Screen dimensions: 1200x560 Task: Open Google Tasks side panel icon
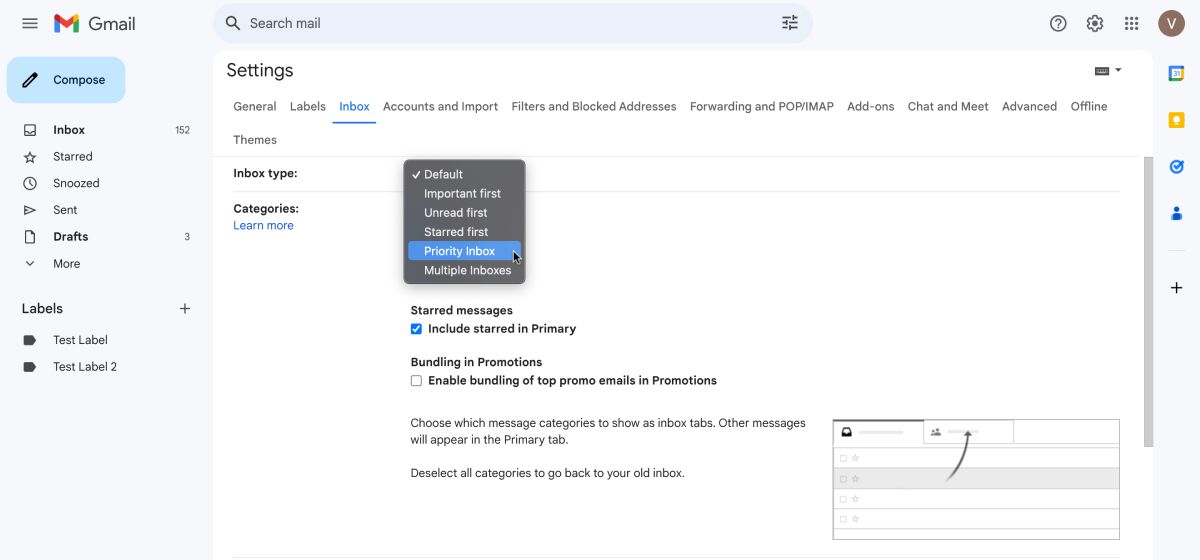(1177, 167)
